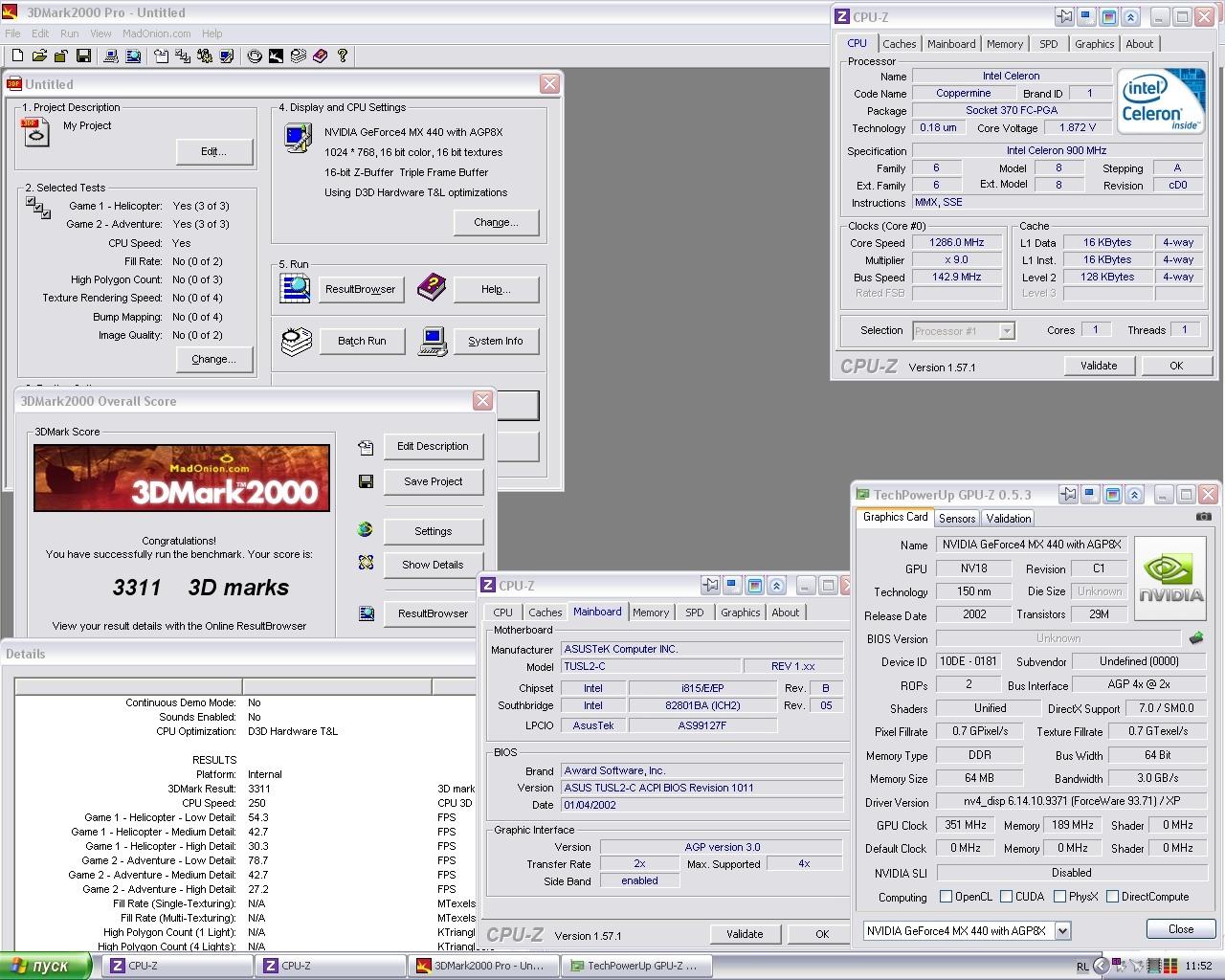Image resolution: width=1225 pixels, height=980 pixels.
Task: Click the roll-up arrows icon in CPU-Z CPU window title
Action: pyautogui.click(x=1131, y=17)
